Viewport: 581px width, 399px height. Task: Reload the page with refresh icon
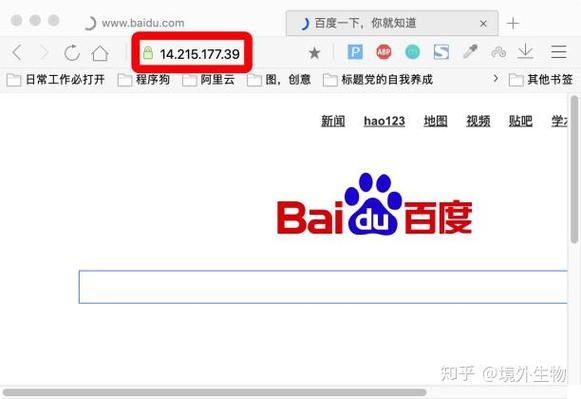pyautogui.click(x=72, y=53)
